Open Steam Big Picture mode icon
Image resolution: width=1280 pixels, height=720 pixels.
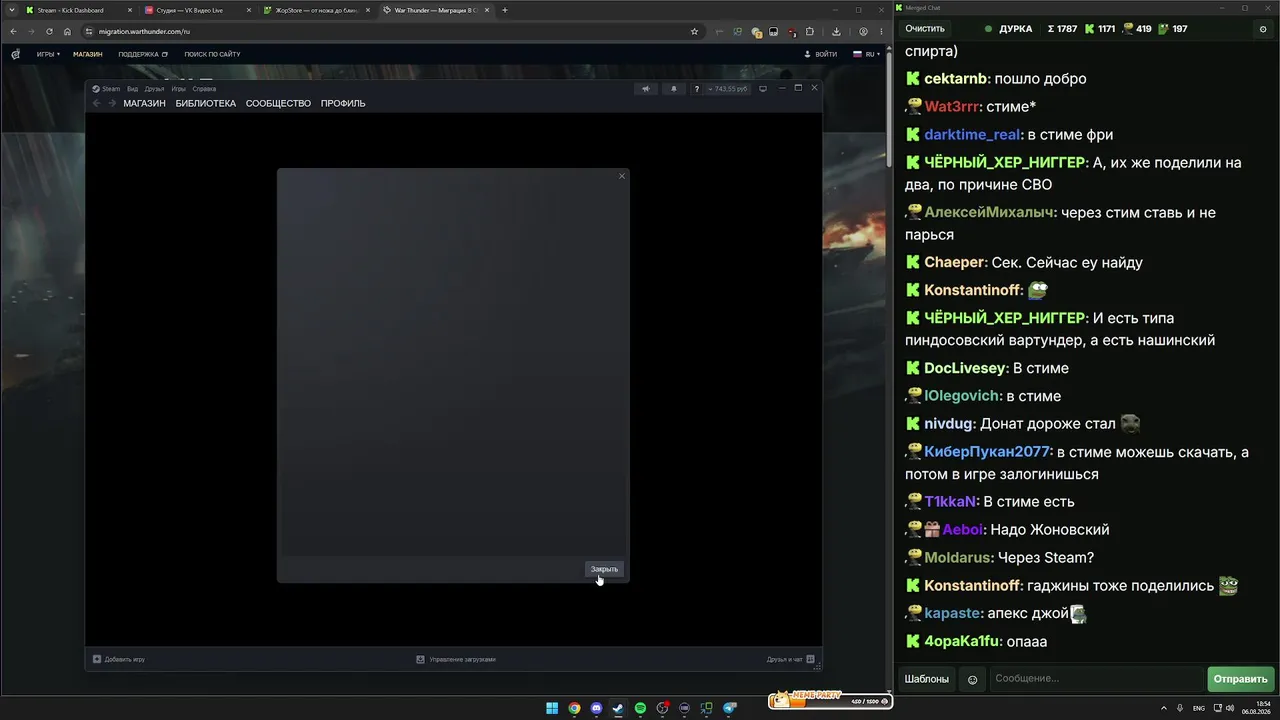763,89
